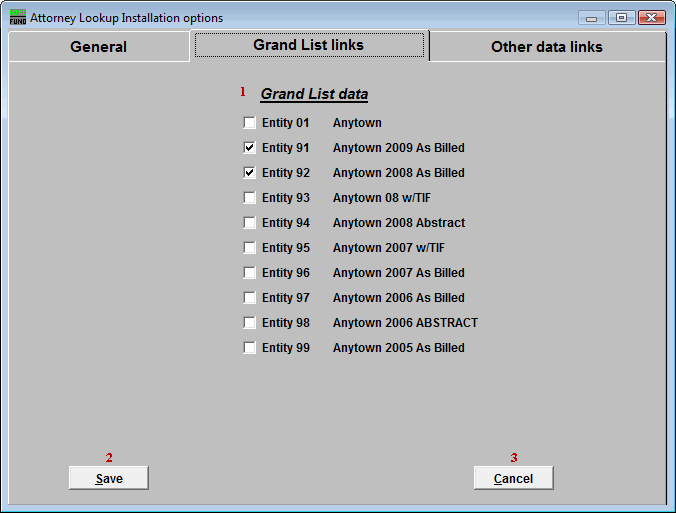Enable the Entity 01 Anytown checkbox
676x513 pixels.
coord(249,123)
